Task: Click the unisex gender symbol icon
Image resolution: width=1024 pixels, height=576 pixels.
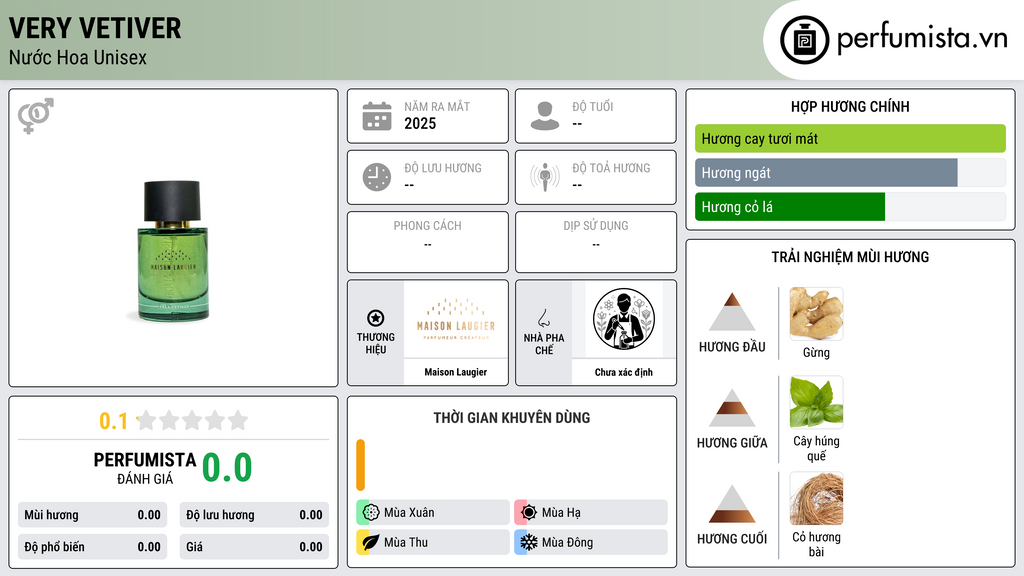Action: 36,116
